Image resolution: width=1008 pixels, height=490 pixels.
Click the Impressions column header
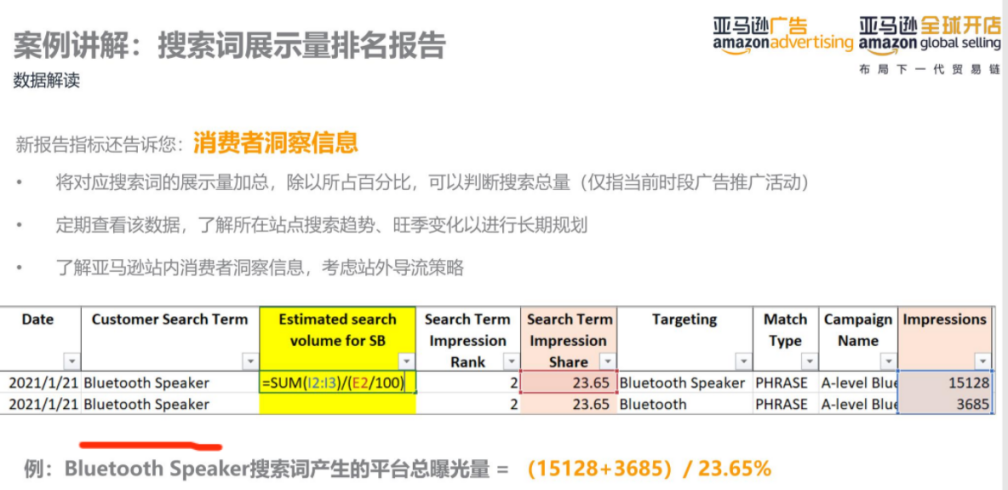(944, 338)
